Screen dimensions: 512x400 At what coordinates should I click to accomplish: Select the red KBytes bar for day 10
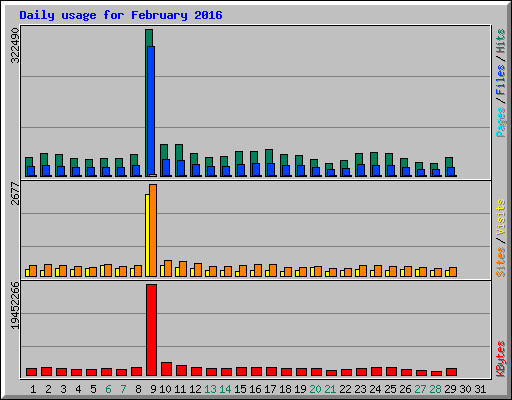tap(166, 369)
